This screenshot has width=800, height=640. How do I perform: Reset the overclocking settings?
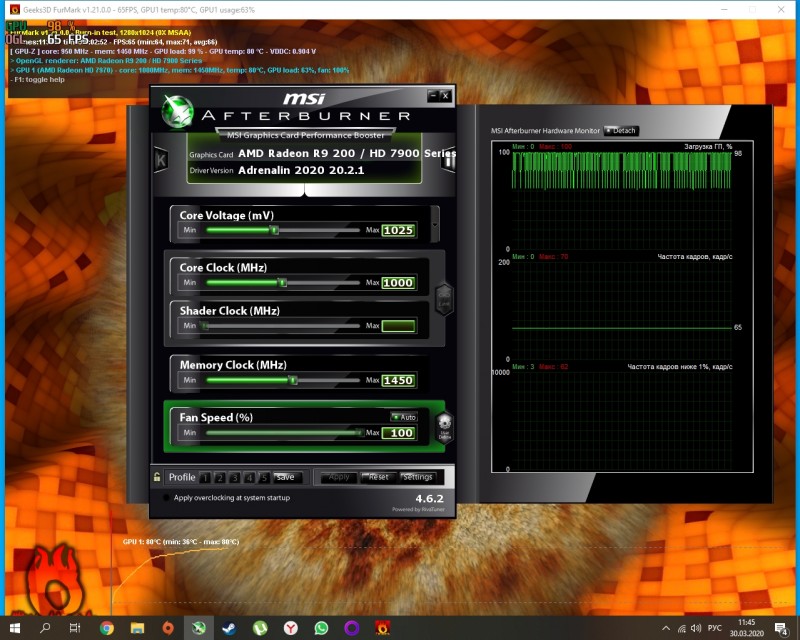pos(378,477)
